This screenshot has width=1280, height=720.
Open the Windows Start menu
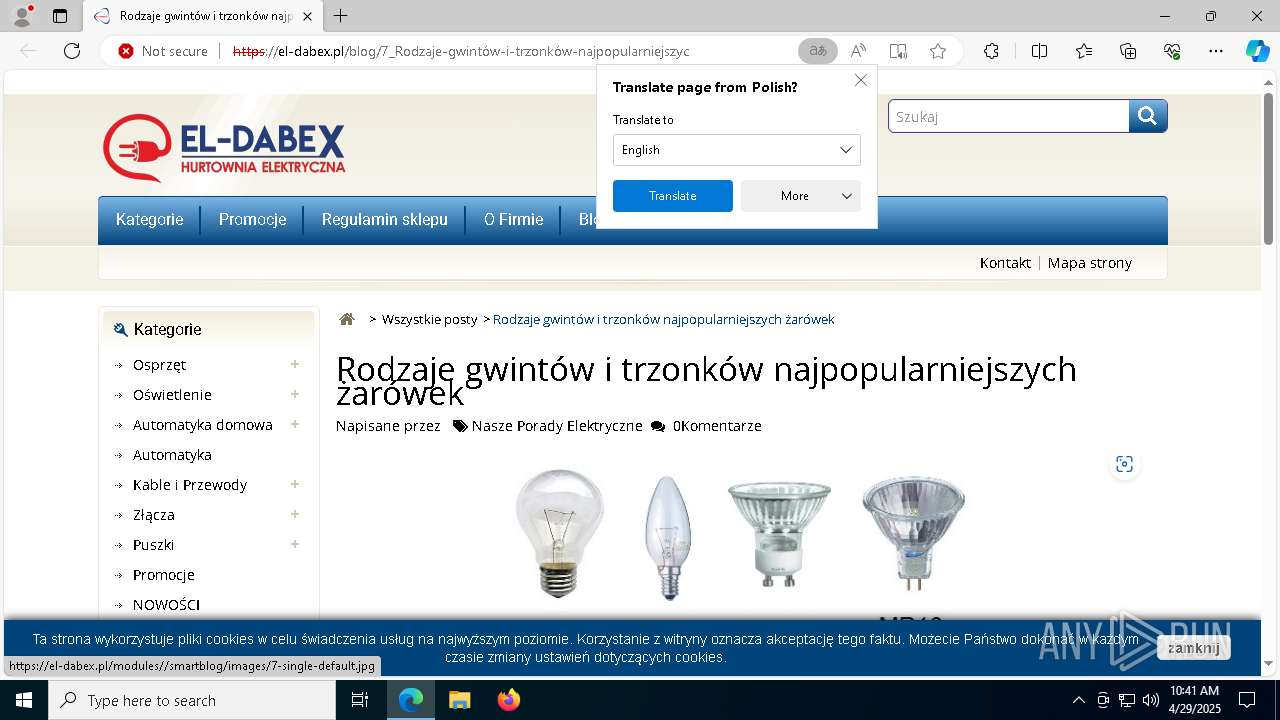(x=24, y=700)
